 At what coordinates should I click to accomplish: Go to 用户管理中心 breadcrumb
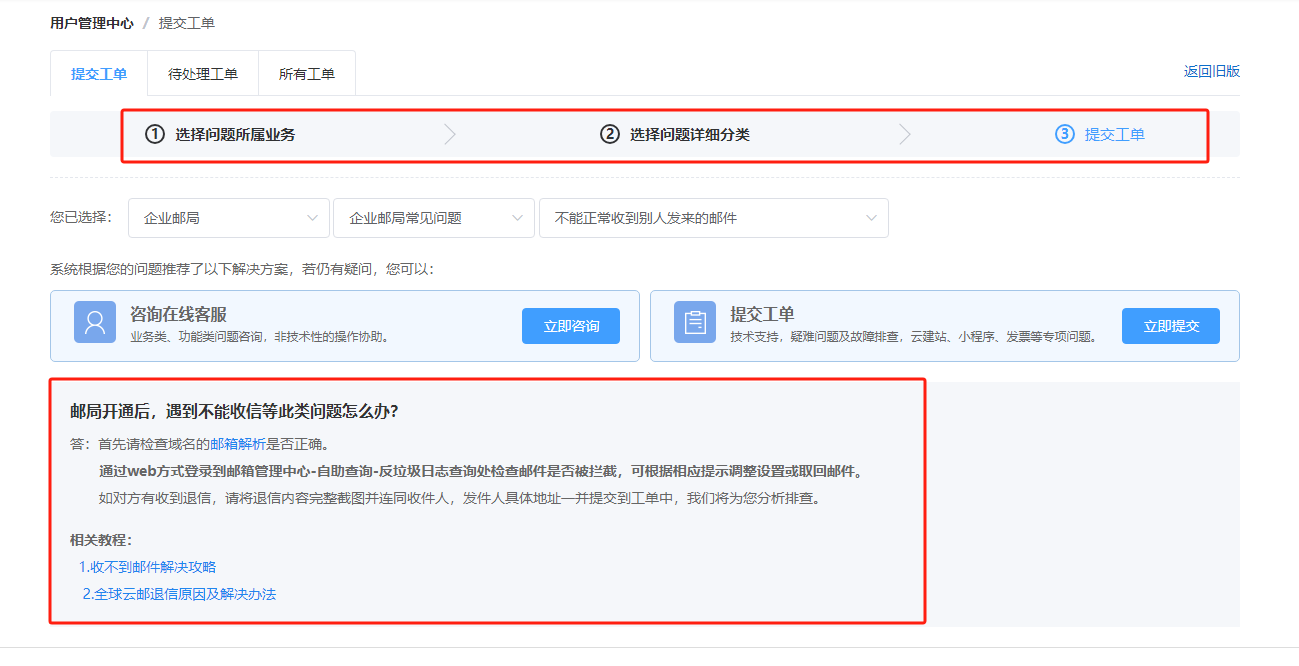(x=91, y=23)
